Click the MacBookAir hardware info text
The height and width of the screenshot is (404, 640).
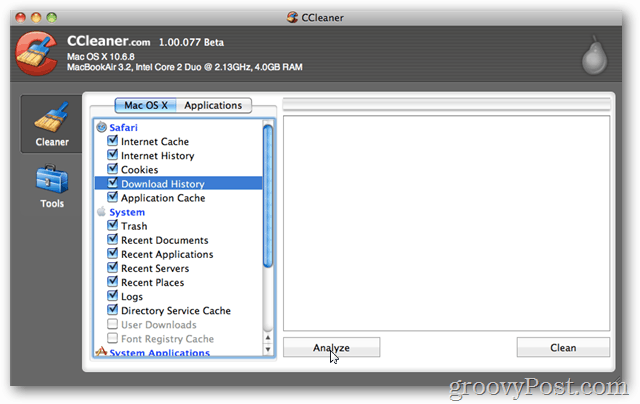point(184,67)
